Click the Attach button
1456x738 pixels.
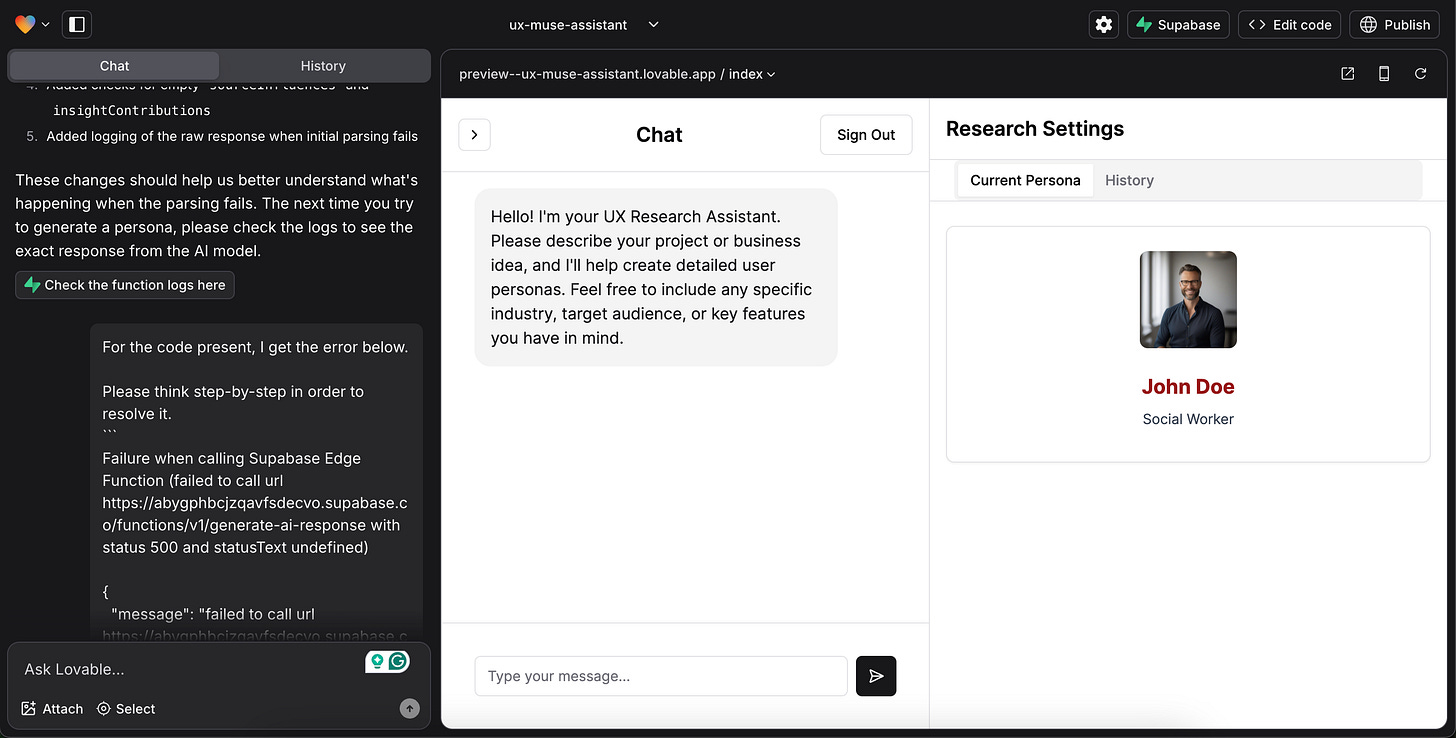(x=52, y=708)
